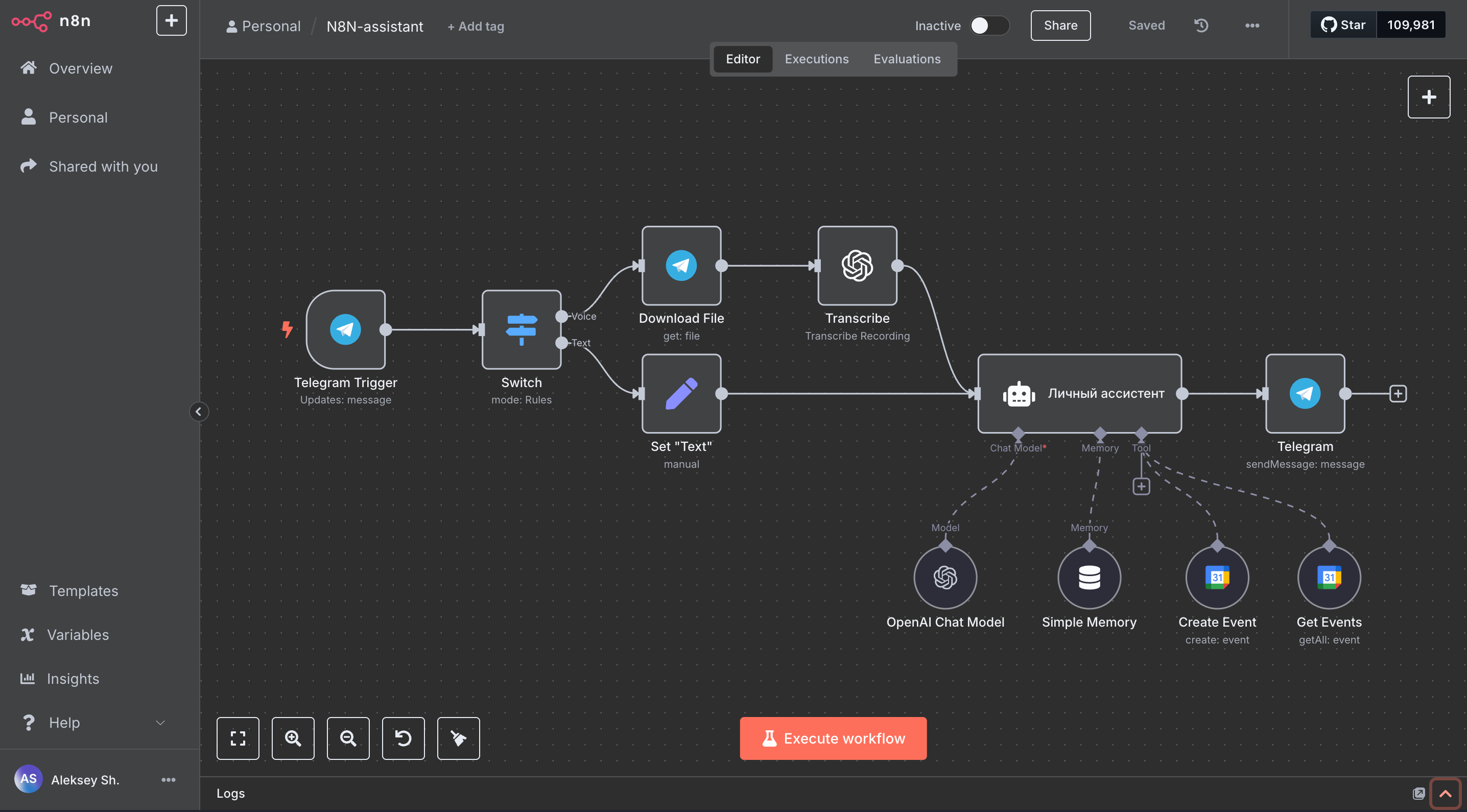This screenshot has height=812, width=1467.
Task: Select the Switch node
Action: pyautogui.click(x=521, y=329)
